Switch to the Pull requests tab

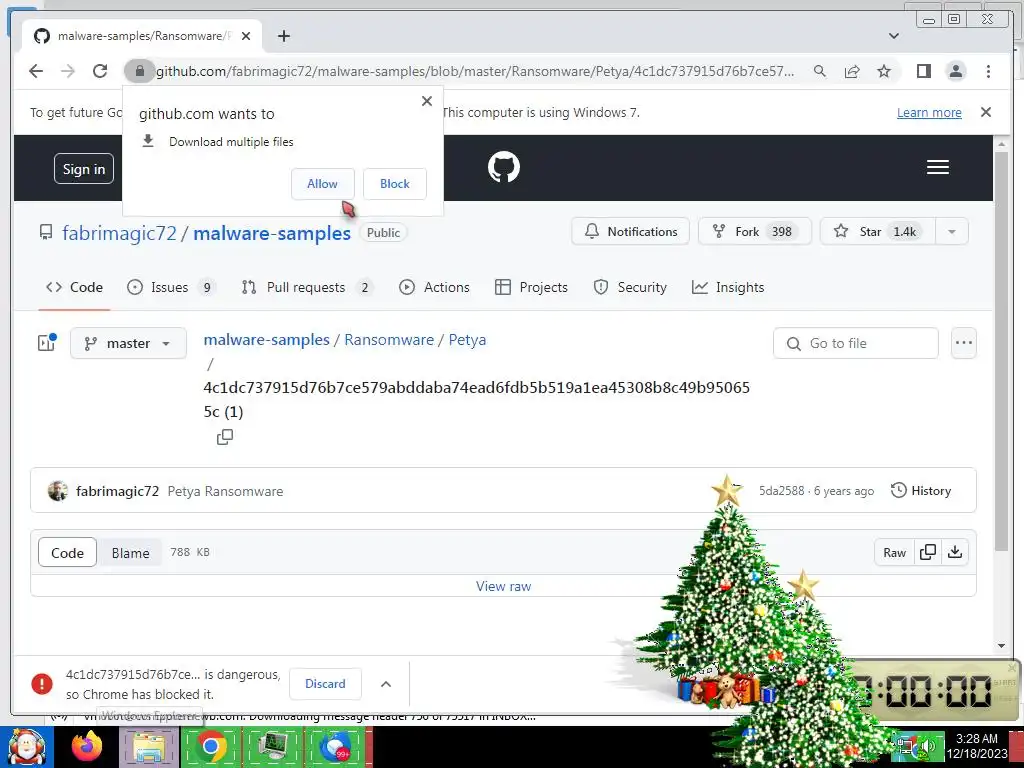(x=307, y=287)
